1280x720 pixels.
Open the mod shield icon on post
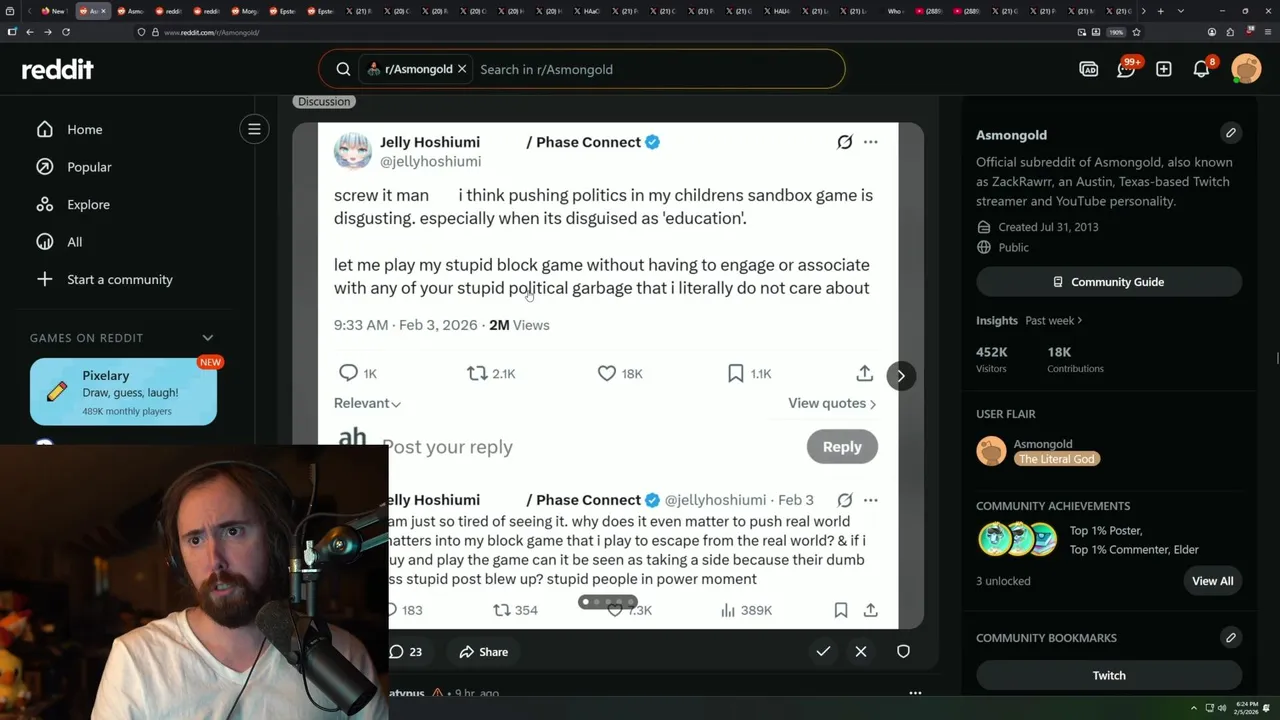pyautogui.click(x=903, y=652)
